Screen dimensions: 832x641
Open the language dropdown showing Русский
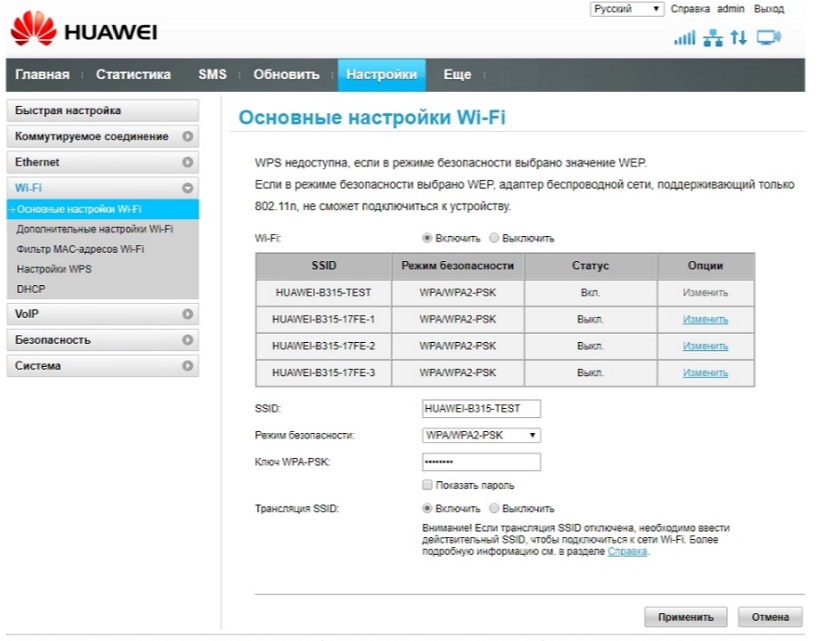[x=627, y=9]
